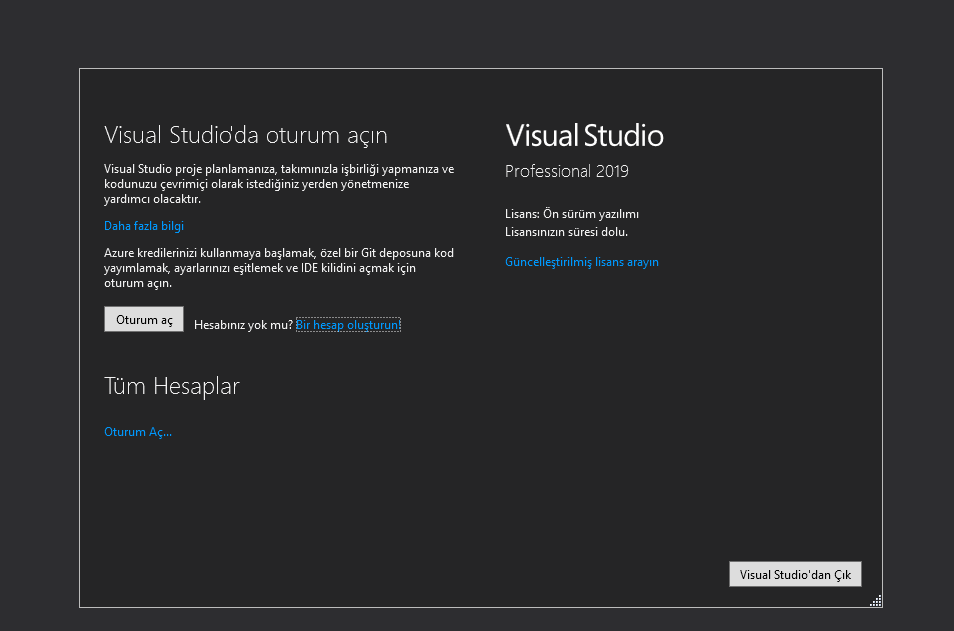The width and height of the screenshot is (954, 631).
Task: Click the 'Visual Studio'da oturum açın' heading
Action: coord(246,135)
